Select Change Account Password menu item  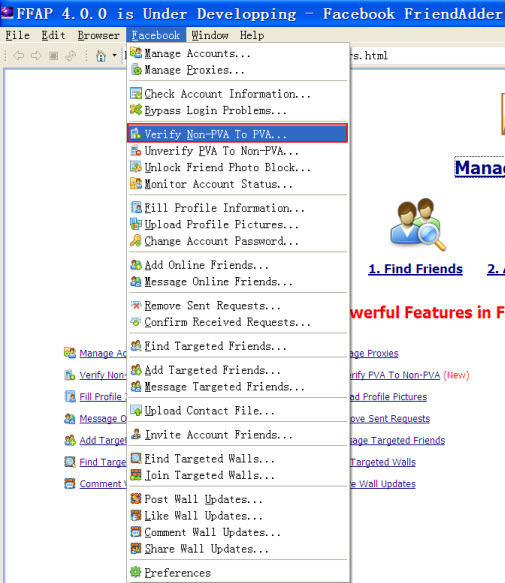[x=238, y=241]
